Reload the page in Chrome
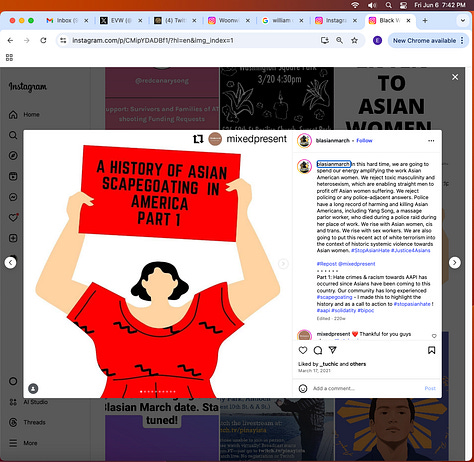 43,40
